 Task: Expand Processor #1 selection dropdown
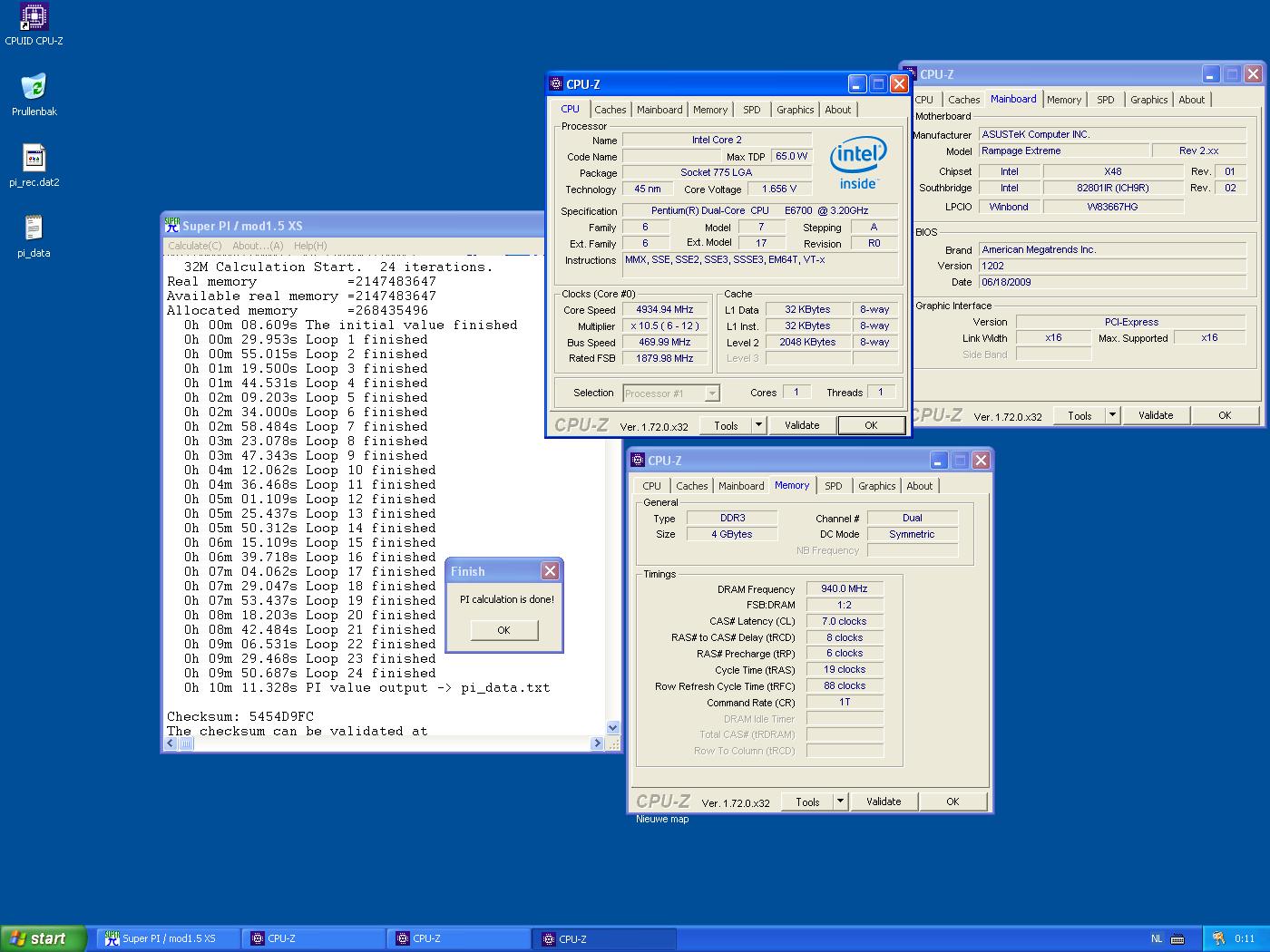pyautogui.click(x=712, y=393)
